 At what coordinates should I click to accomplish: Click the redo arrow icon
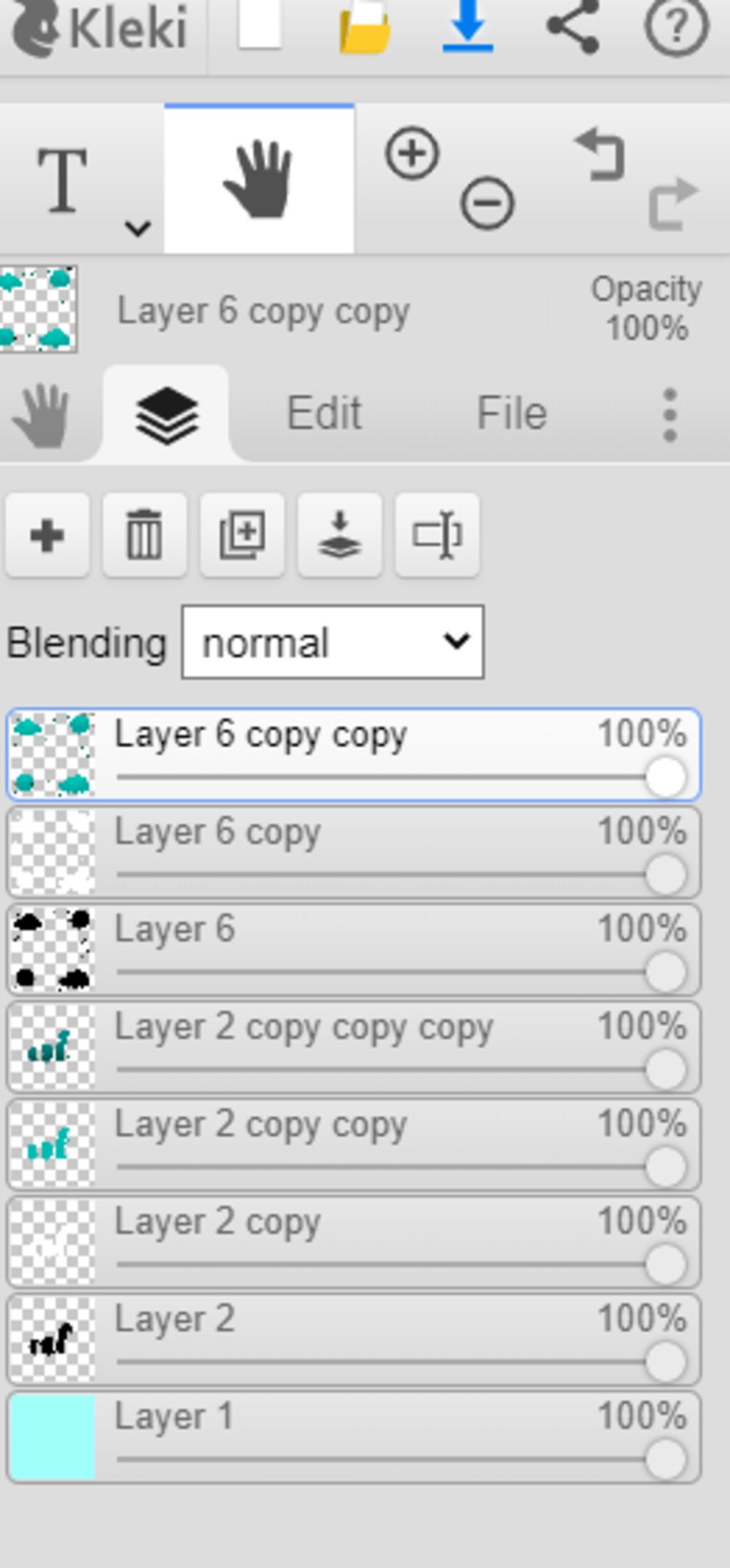click(673, 204)
